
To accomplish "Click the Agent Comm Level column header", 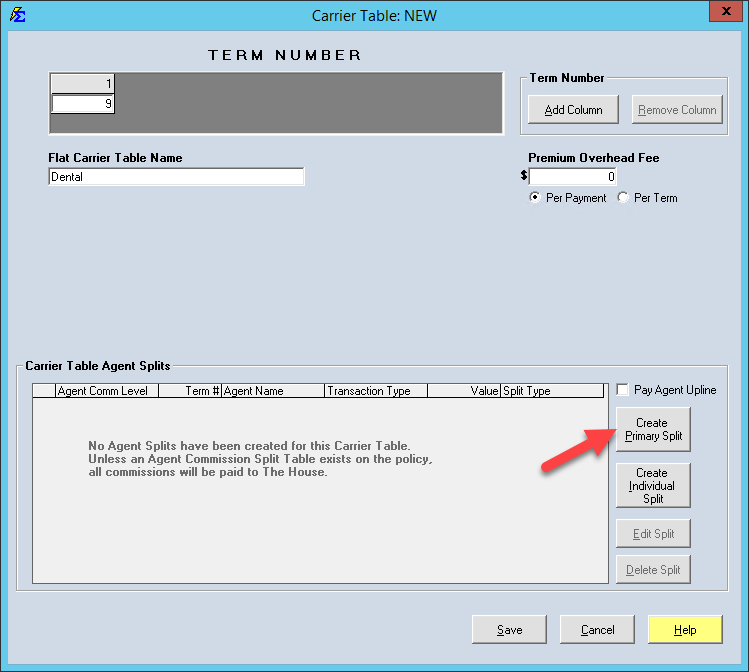I will coord(102,391).
